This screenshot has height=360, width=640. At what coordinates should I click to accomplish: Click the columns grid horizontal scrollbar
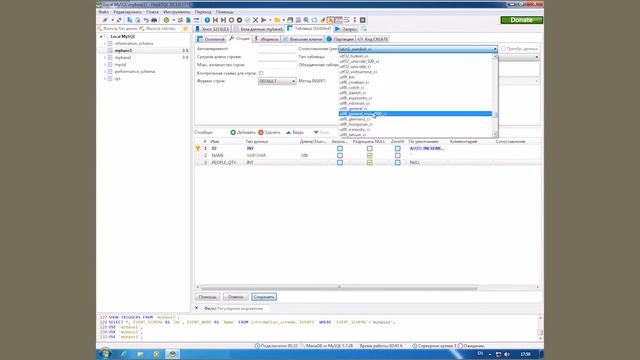point(339,287)
